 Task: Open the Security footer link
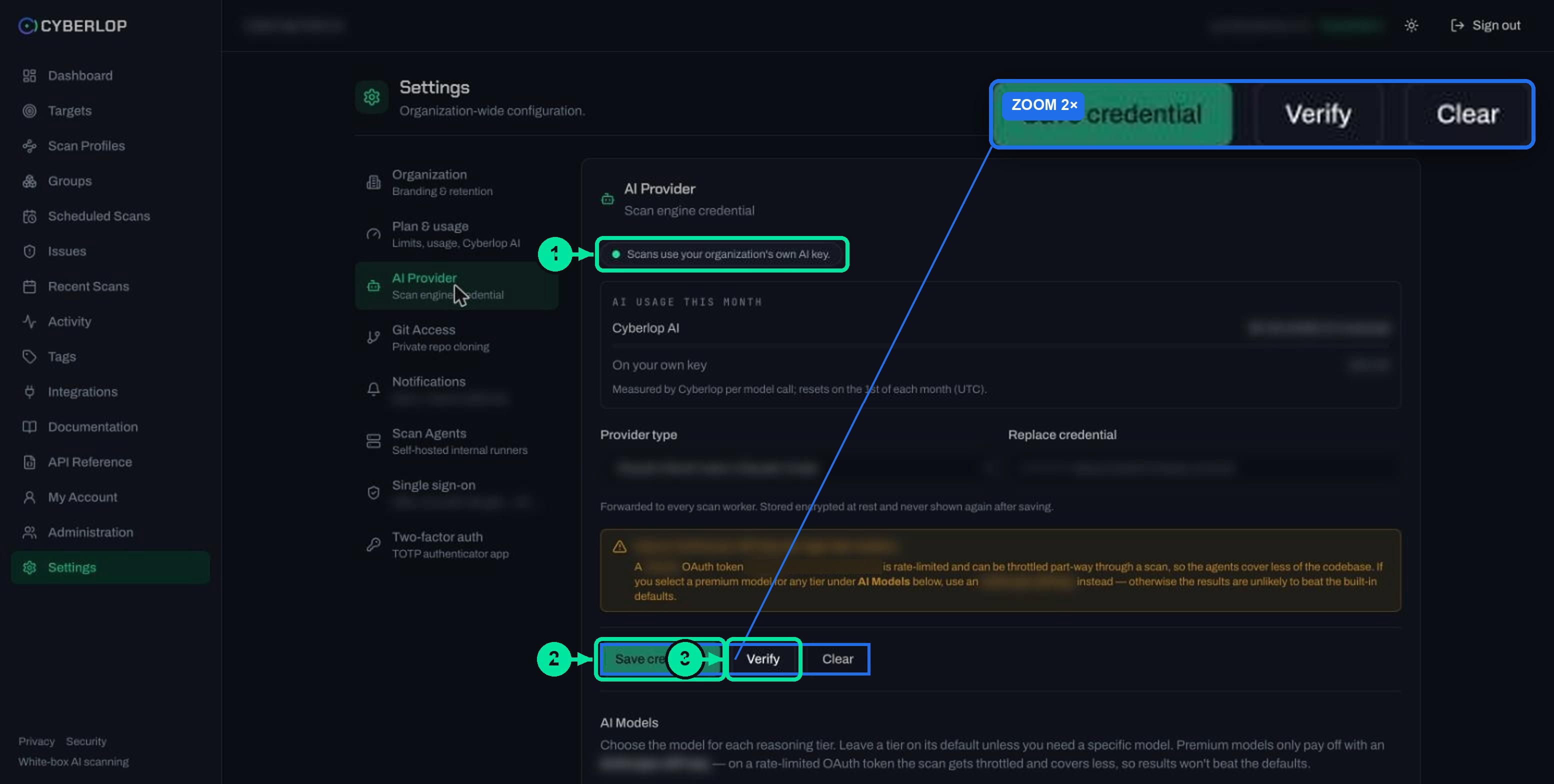coord(86,741)
